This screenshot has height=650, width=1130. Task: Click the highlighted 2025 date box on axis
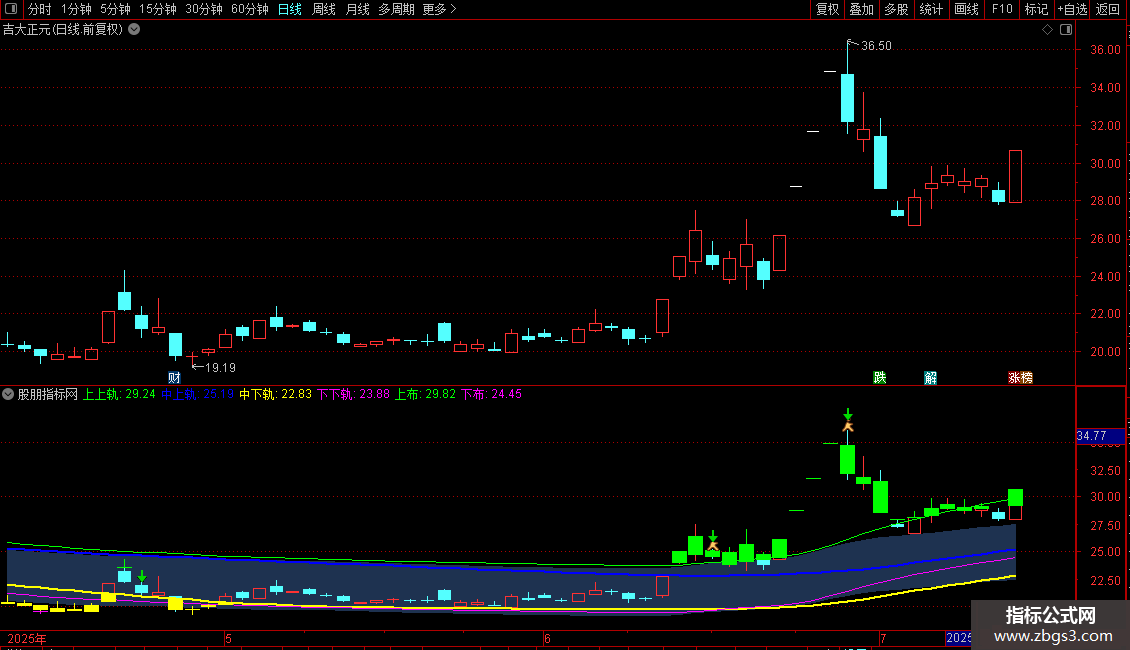958,638
